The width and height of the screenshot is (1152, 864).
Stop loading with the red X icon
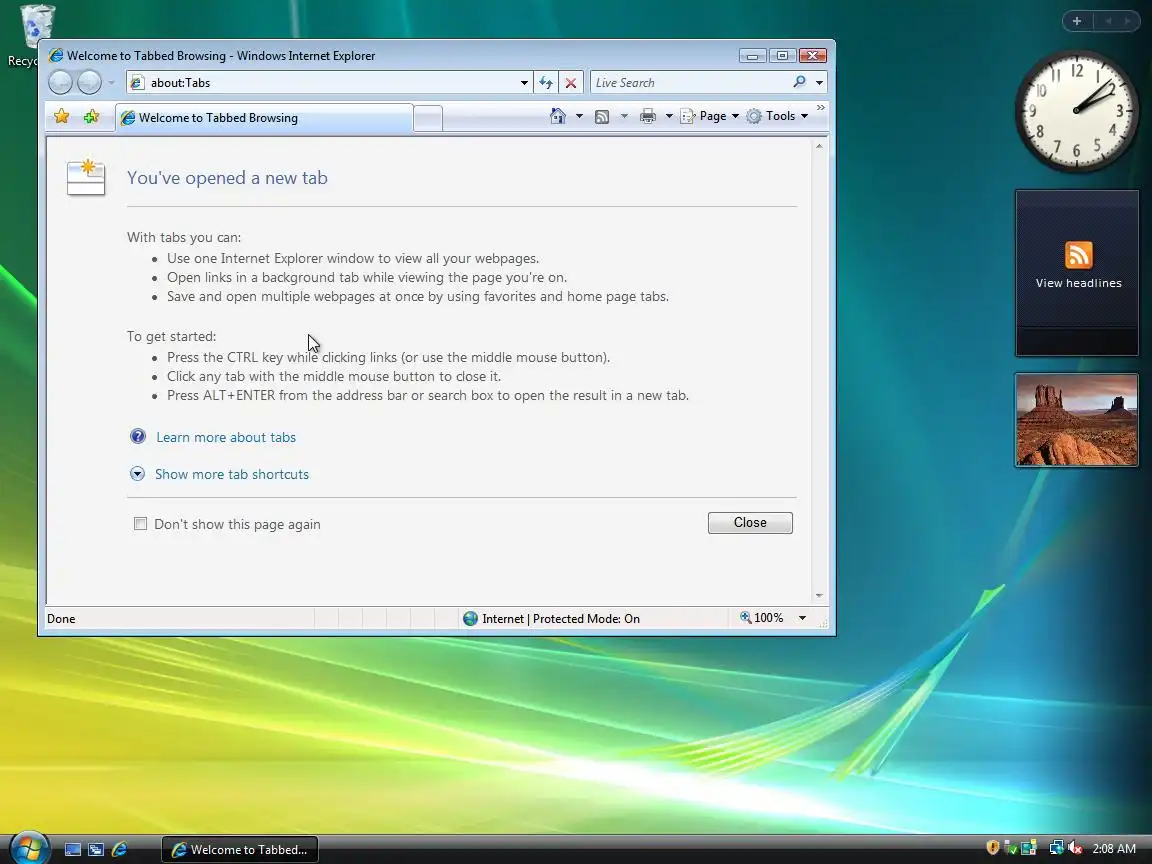pyautogui.click(x=571, y=83)
